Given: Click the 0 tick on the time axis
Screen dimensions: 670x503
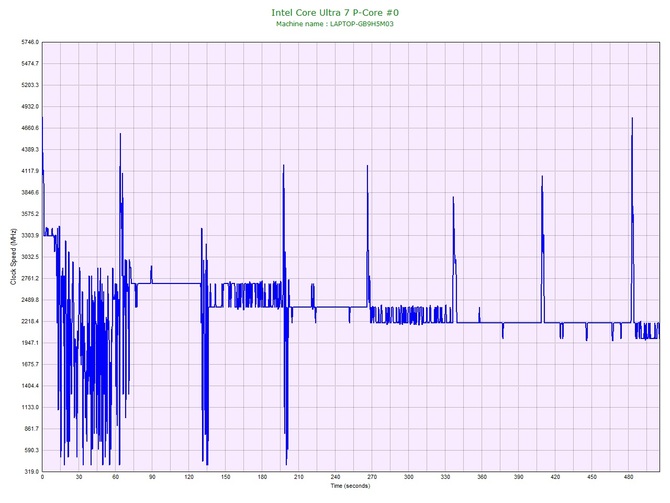Looking at the screenshot, I should [42, 477].
